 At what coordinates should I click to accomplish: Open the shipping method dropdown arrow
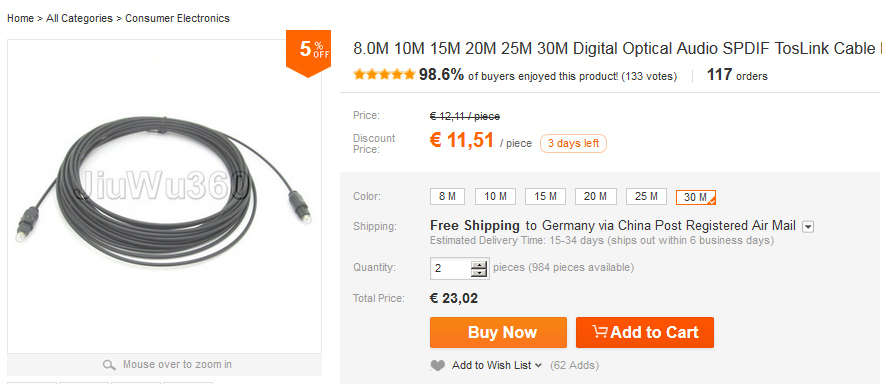[808, 227]
